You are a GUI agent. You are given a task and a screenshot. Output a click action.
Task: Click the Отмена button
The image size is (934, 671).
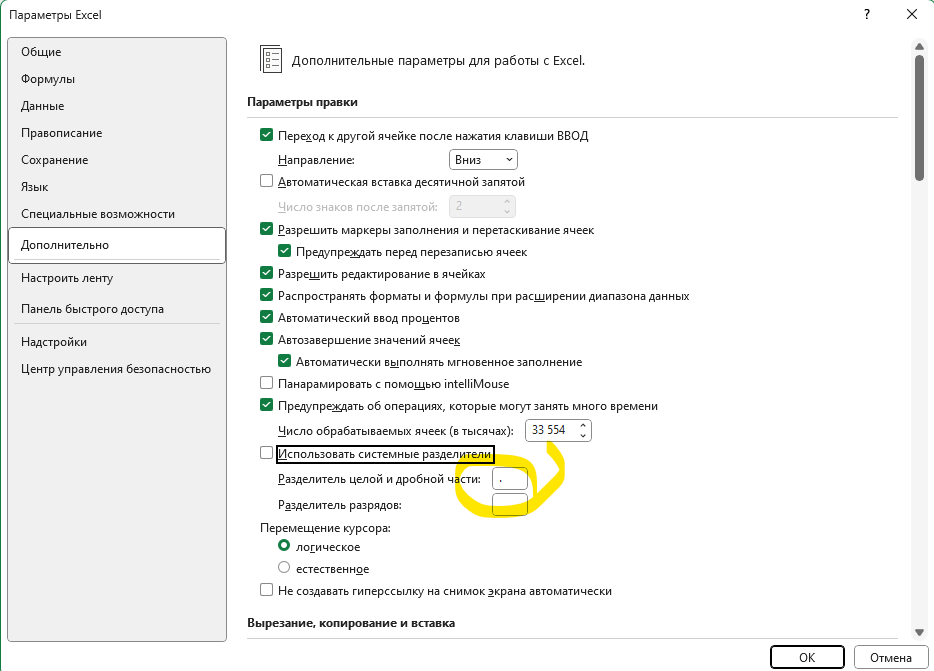point(891,657)
